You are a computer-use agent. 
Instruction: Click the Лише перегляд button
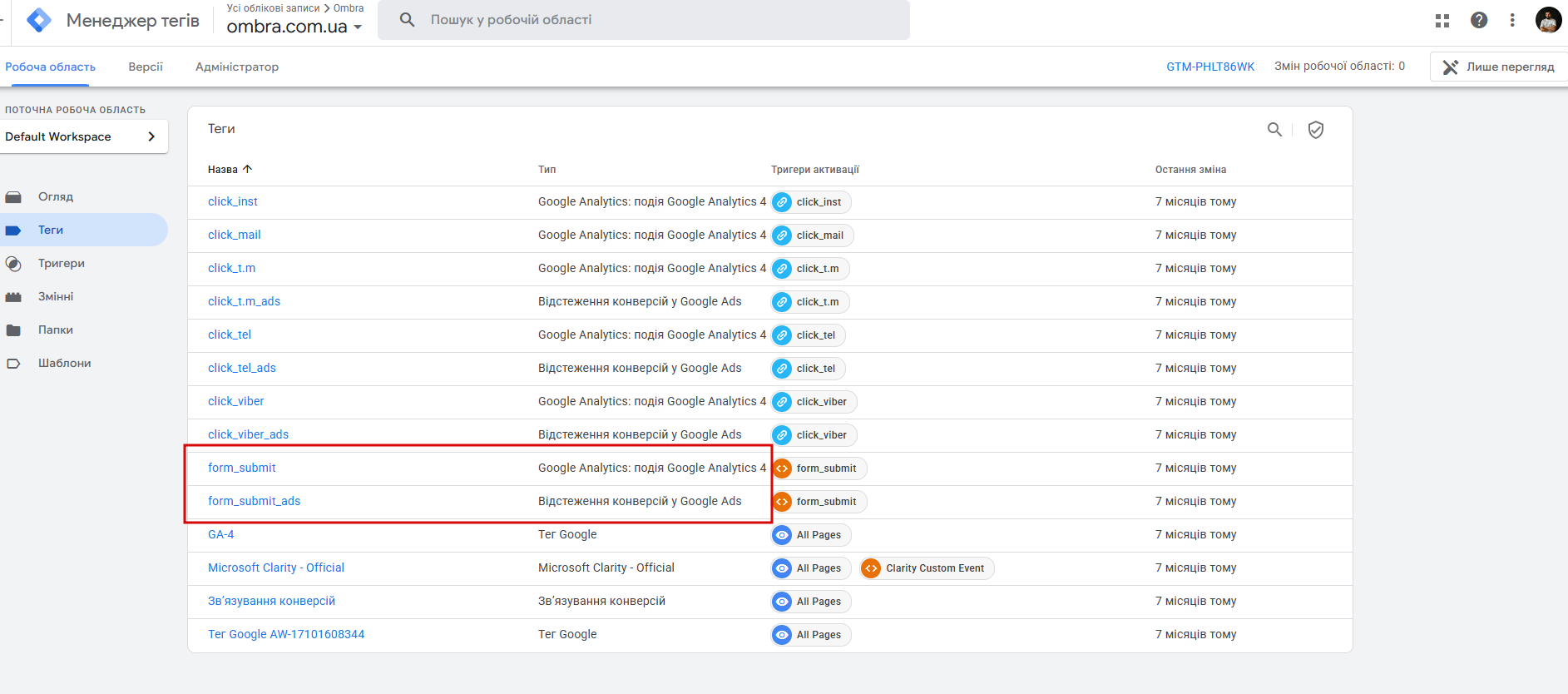[x=1499, y=67]
